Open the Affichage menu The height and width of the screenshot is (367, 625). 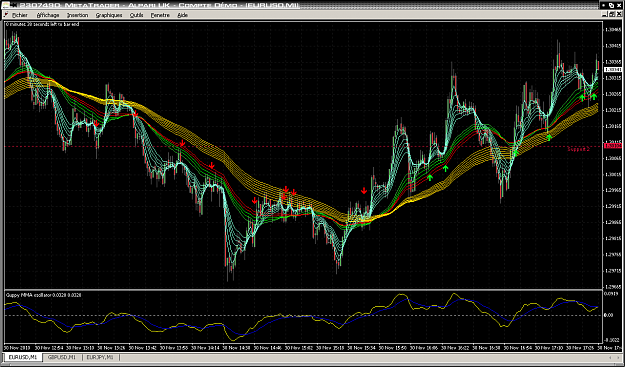click(48, 15)
